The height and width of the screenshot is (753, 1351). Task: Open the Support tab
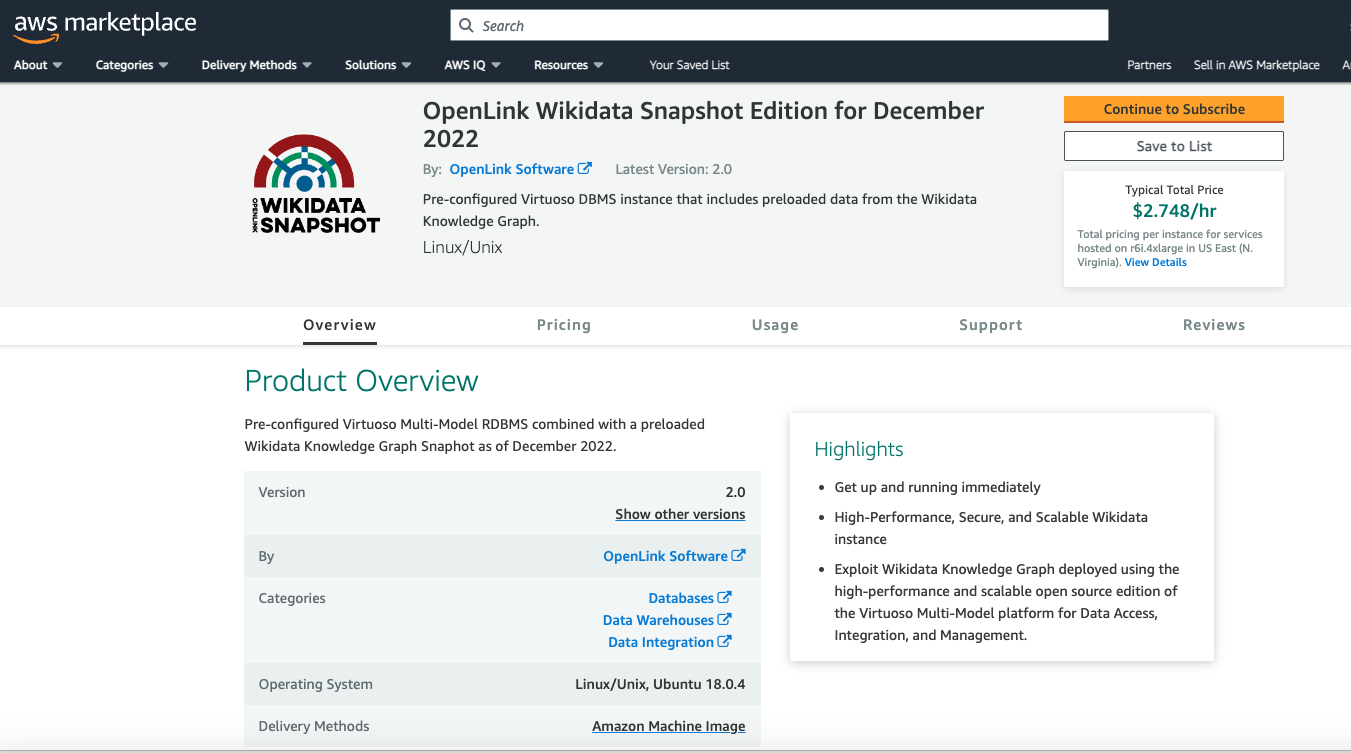coord(991,325)
